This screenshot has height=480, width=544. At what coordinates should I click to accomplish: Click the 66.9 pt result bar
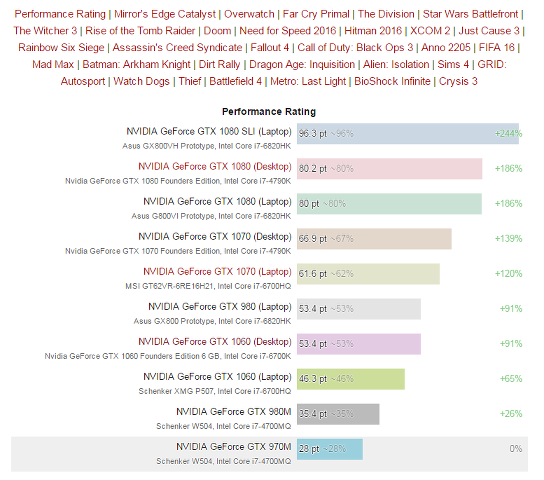pyautogui.click(x=374, y=239)
